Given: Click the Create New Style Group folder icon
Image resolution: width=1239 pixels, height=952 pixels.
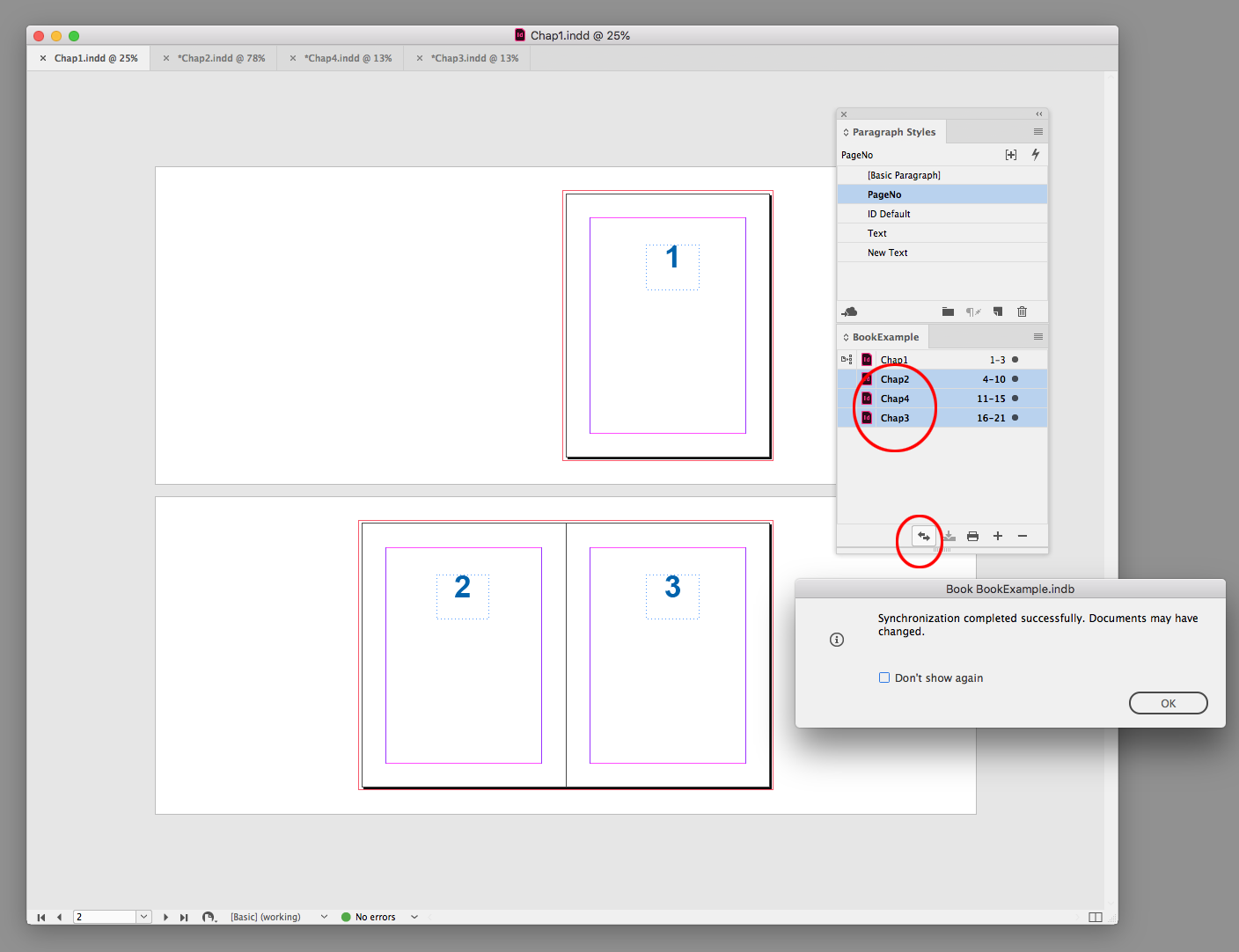Looking at the screenshot, I should [x=948, y=311].
